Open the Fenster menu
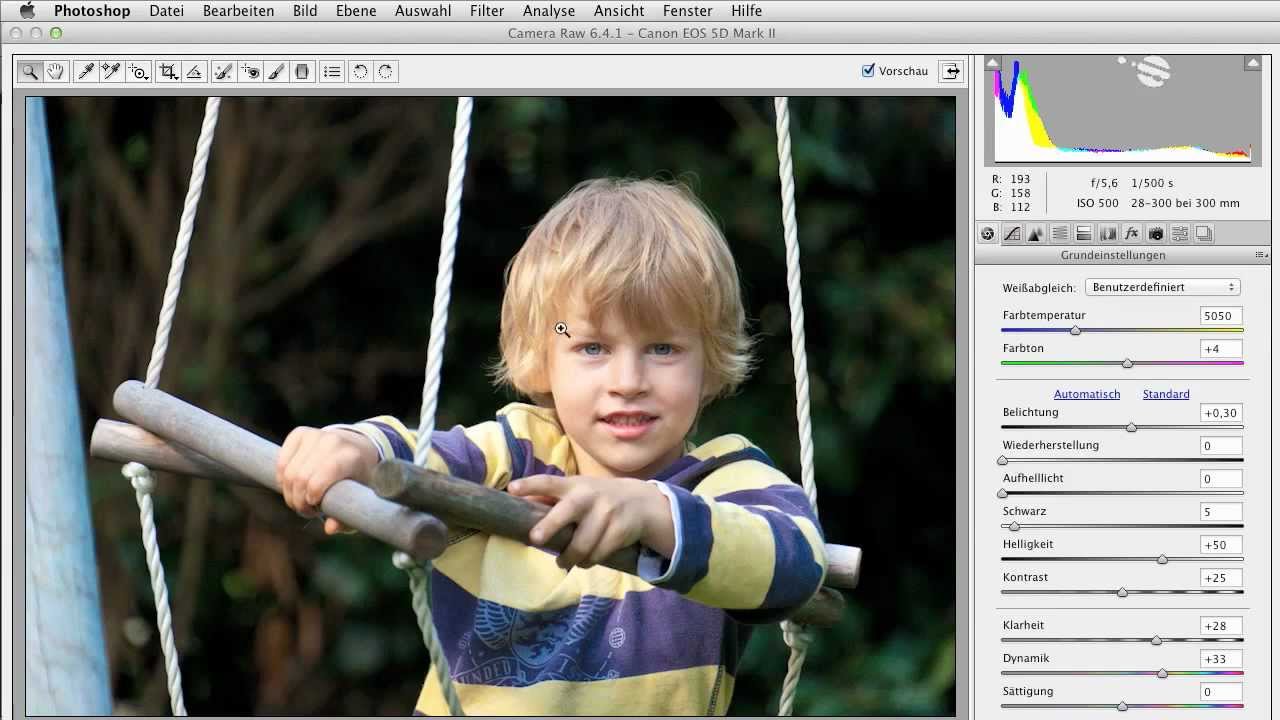The height and width of the screenshot is (720, 1280). click(x=688, y=11)
